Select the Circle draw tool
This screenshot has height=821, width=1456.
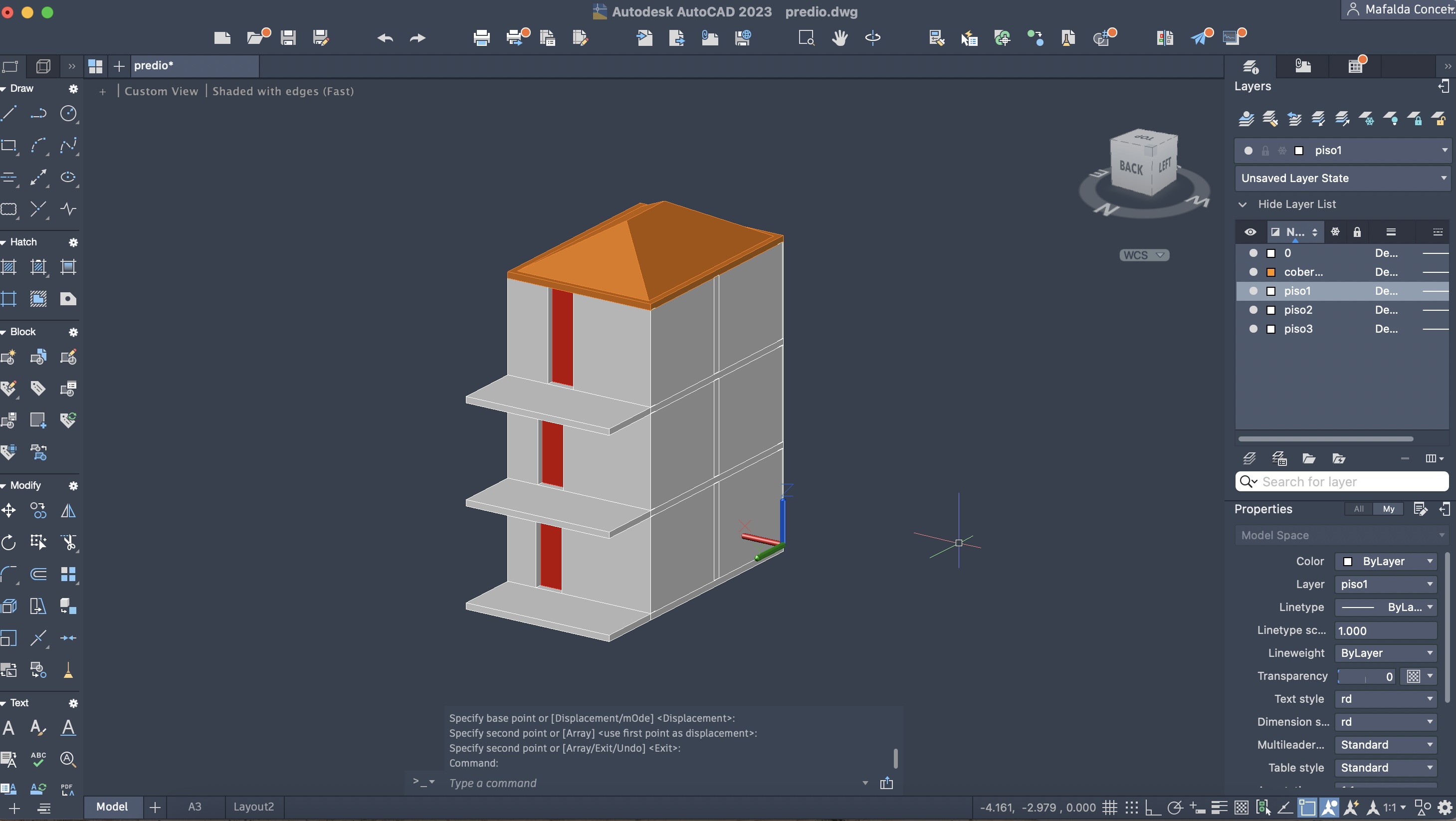point(68,114)
